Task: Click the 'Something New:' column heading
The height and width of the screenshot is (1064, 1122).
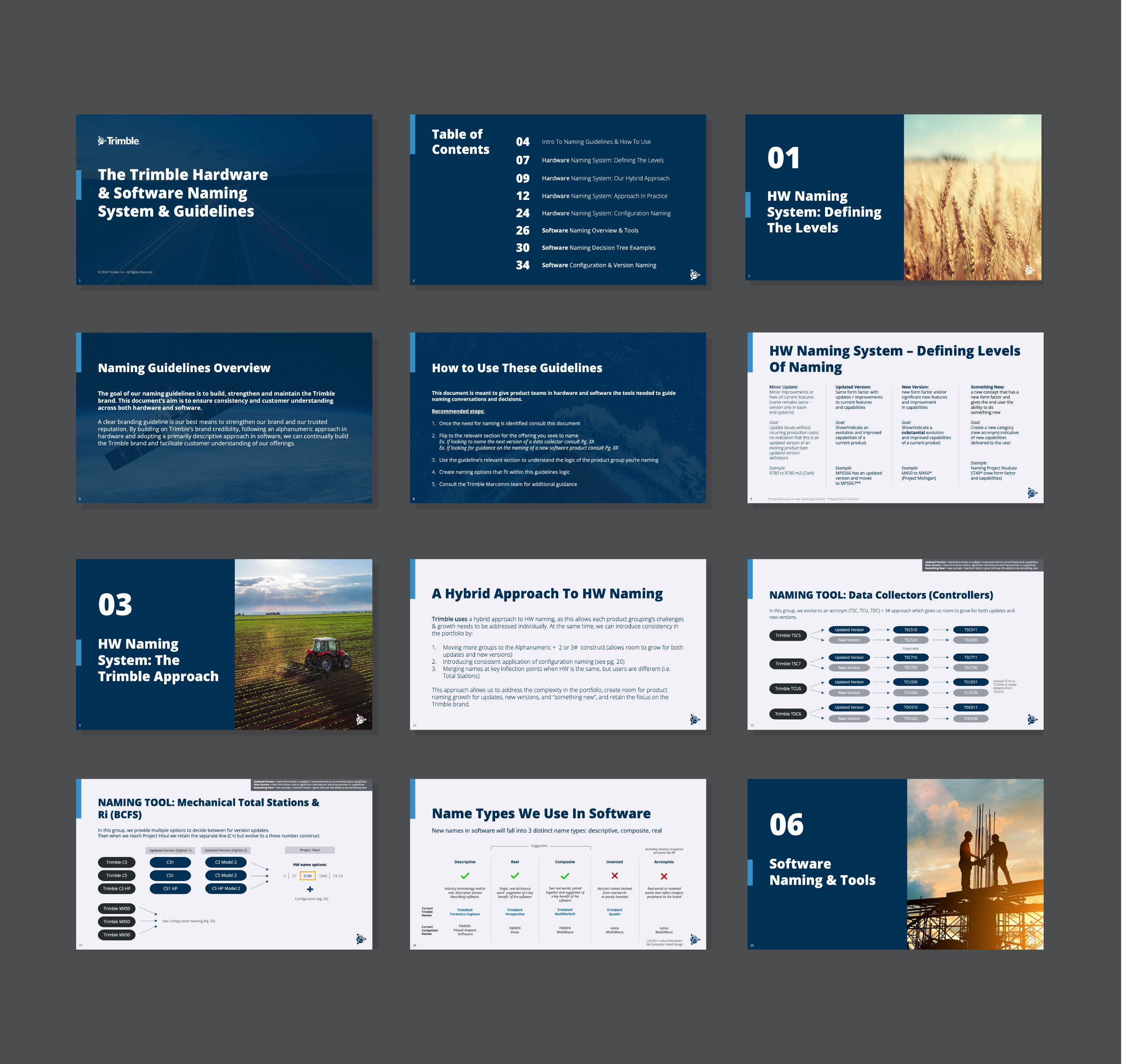Action: [987, 387]
